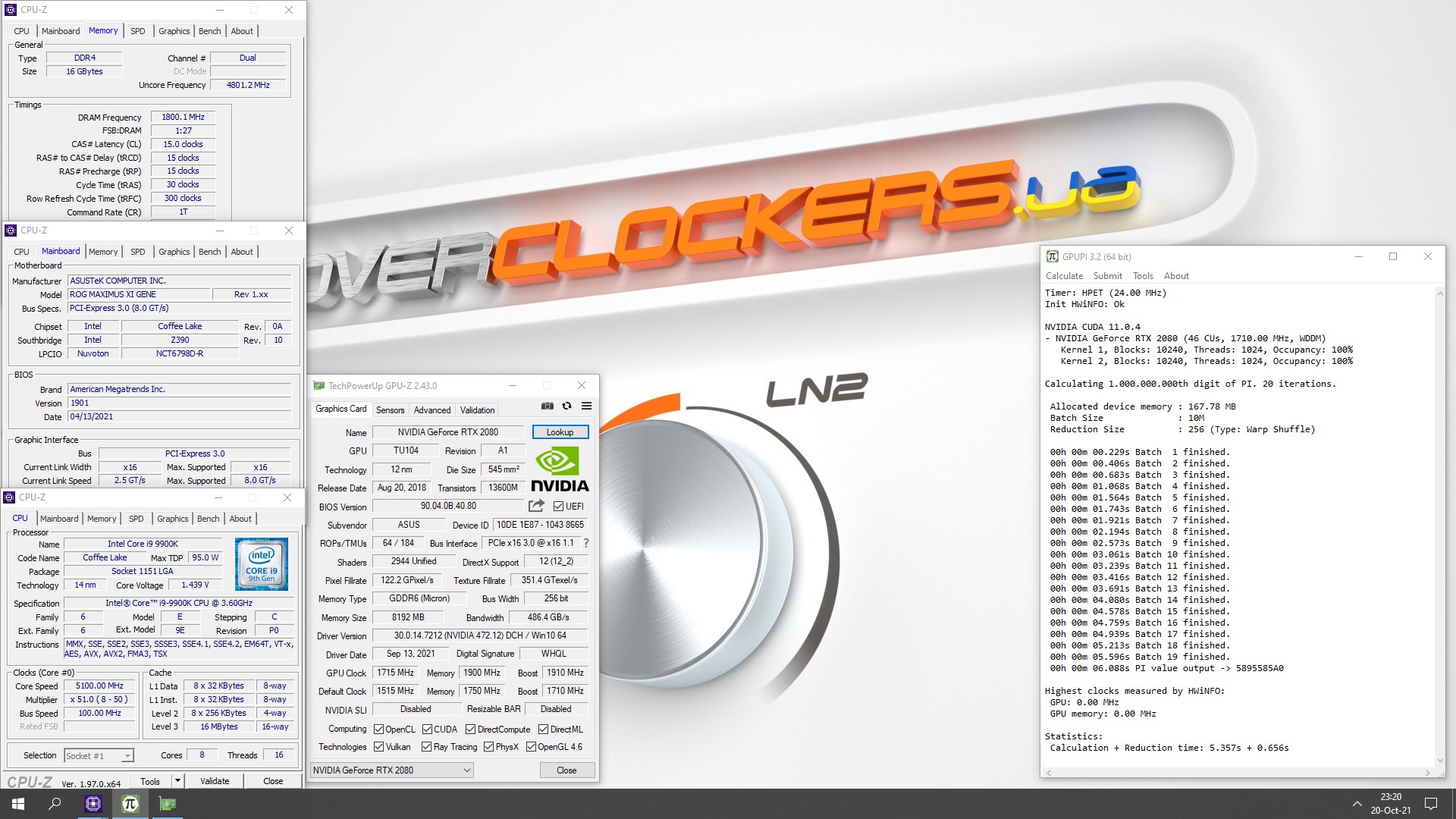This screenshot has height=819, width=1456.
Task: Open CPU tab in top CPU-Z window
Action: pos(21,31)
